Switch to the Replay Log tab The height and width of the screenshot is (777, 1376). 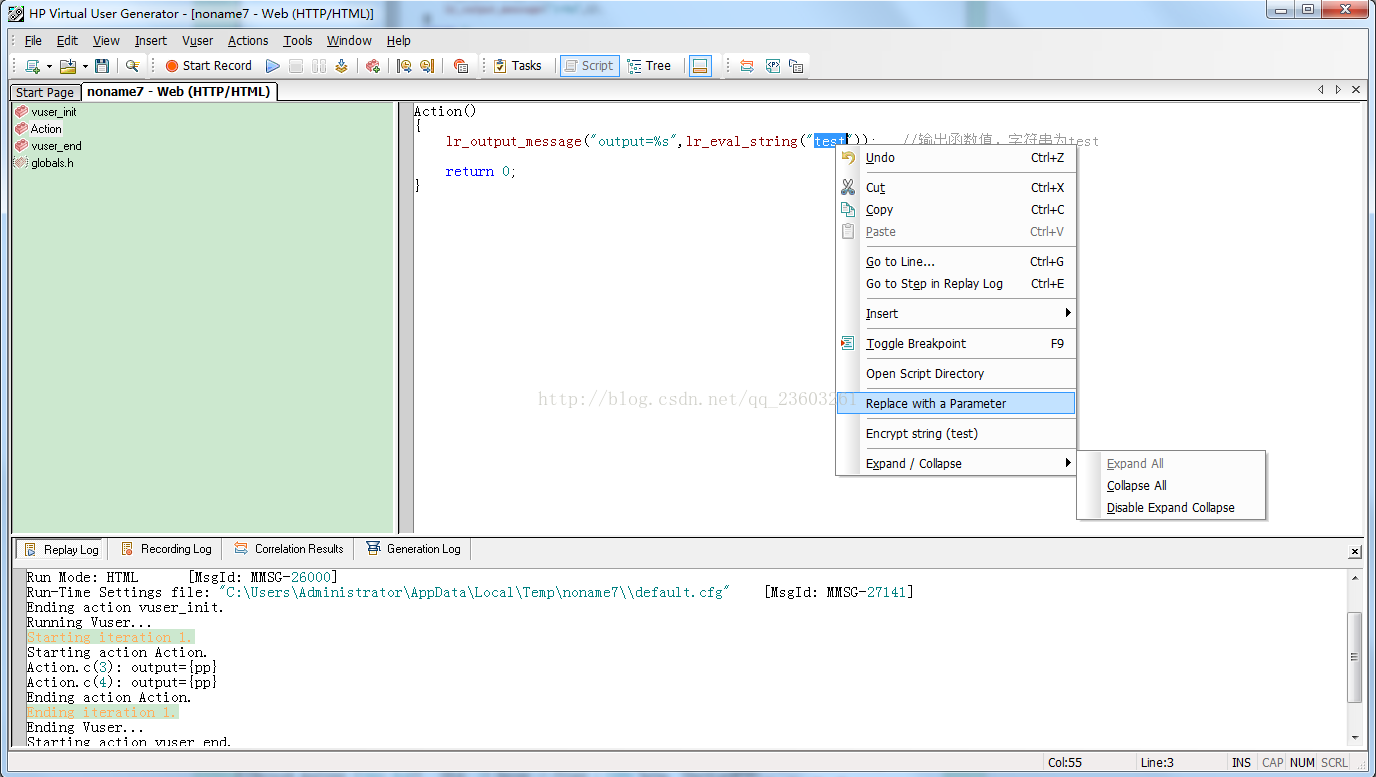click(61, 549)
